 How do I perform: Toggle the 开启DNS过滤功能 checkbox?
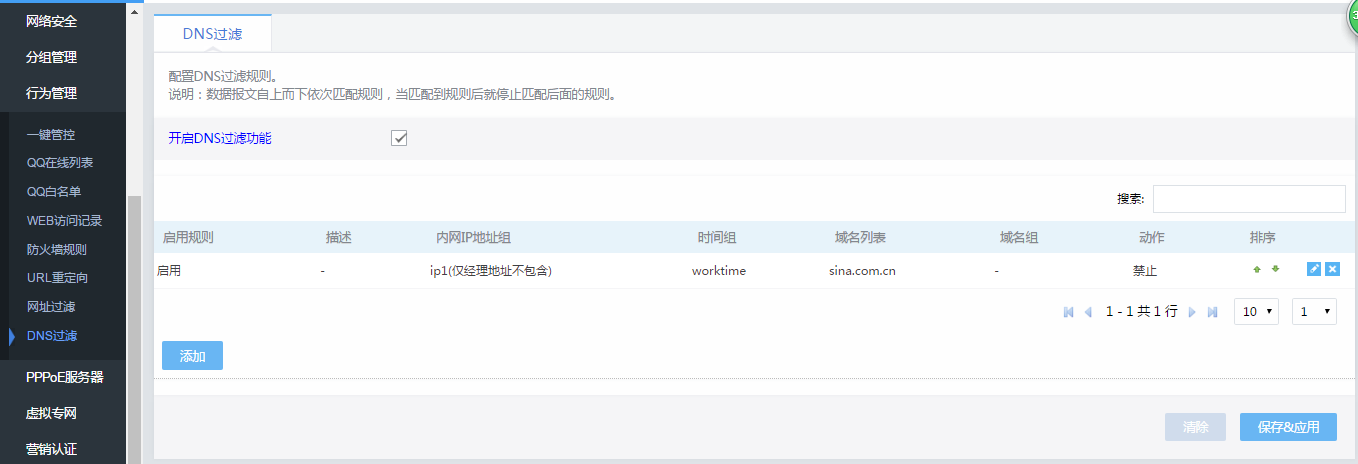(x=399, y=138)
